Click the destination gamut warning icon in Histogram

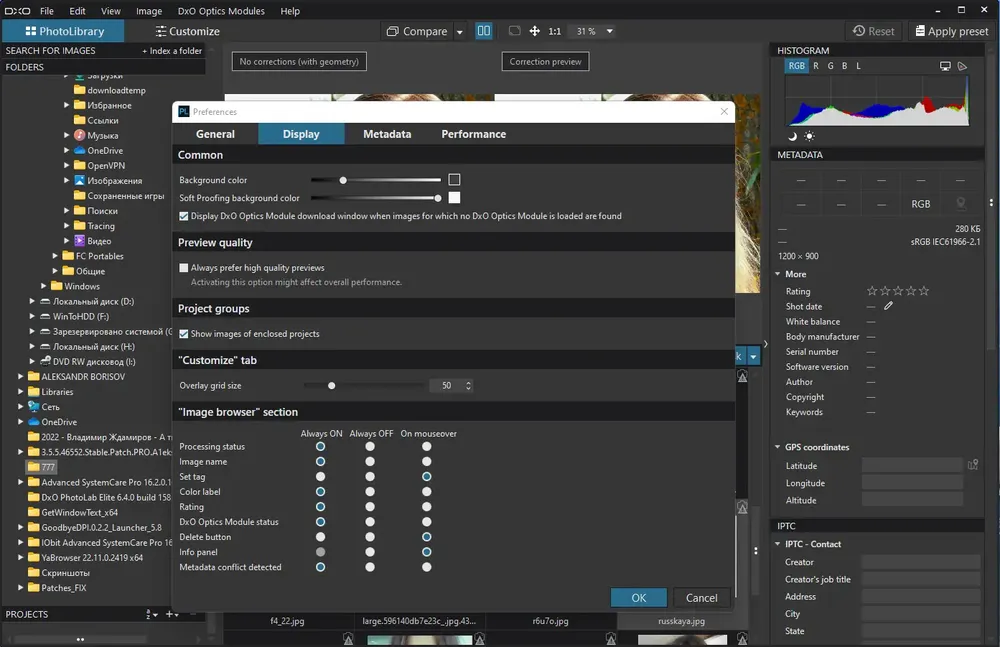pyautogui.click(x=962, y=66)
